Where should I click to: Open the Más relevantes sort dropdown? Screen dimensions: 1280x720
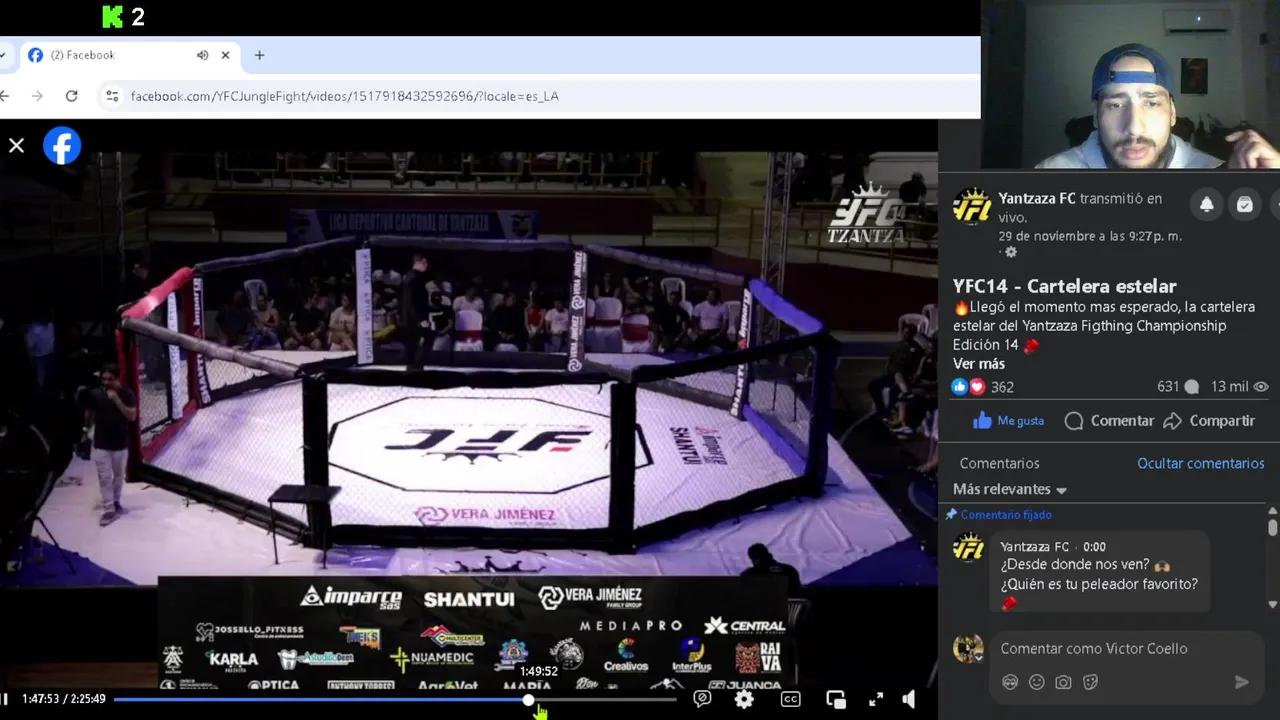[1010, 489]
